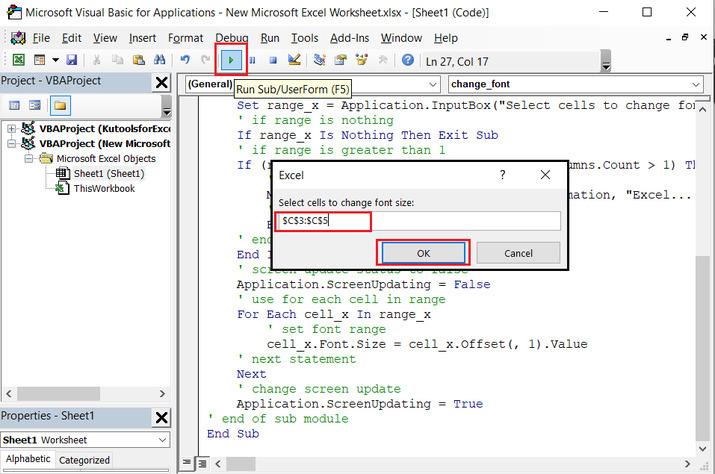
Task: Open the Object Browser toolbar icon
Action: 362,60
